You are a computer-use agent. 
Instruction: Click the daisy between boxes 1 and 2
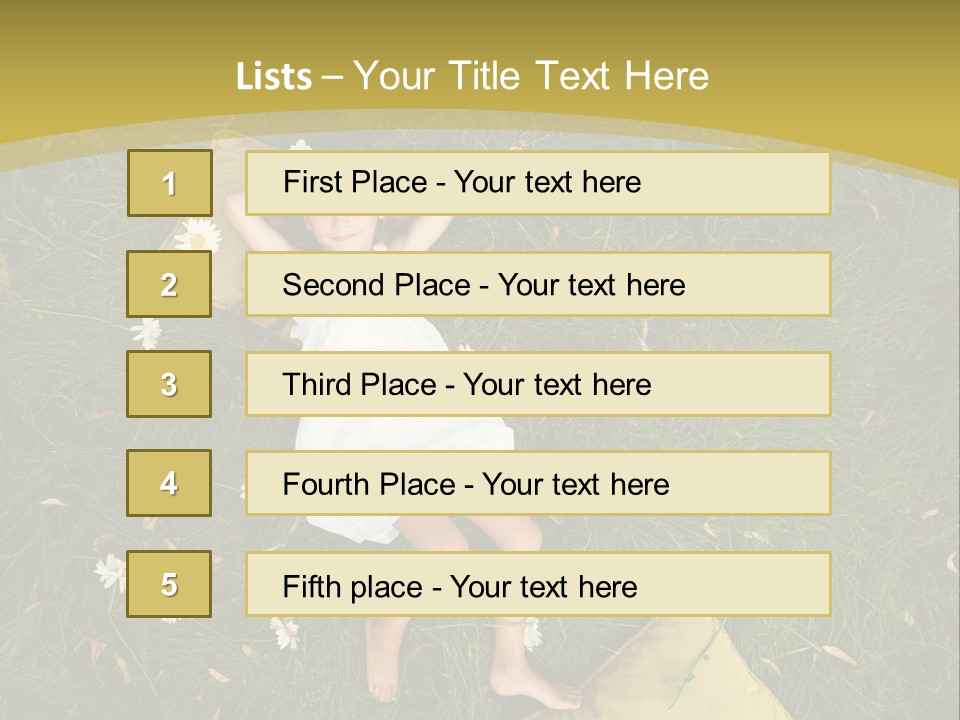click(199, 234)
